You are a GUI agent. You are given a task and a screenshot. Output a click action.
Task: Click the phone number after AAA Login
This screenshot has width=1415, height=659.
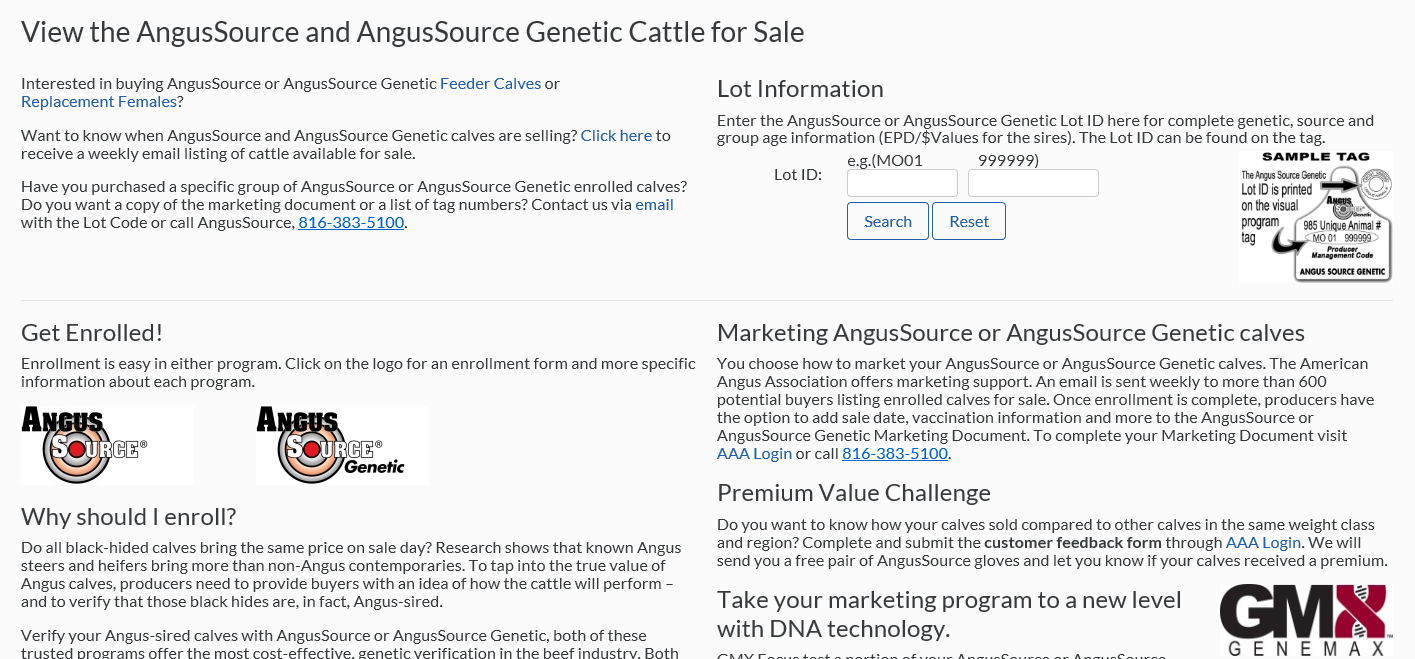coord(894,454)
